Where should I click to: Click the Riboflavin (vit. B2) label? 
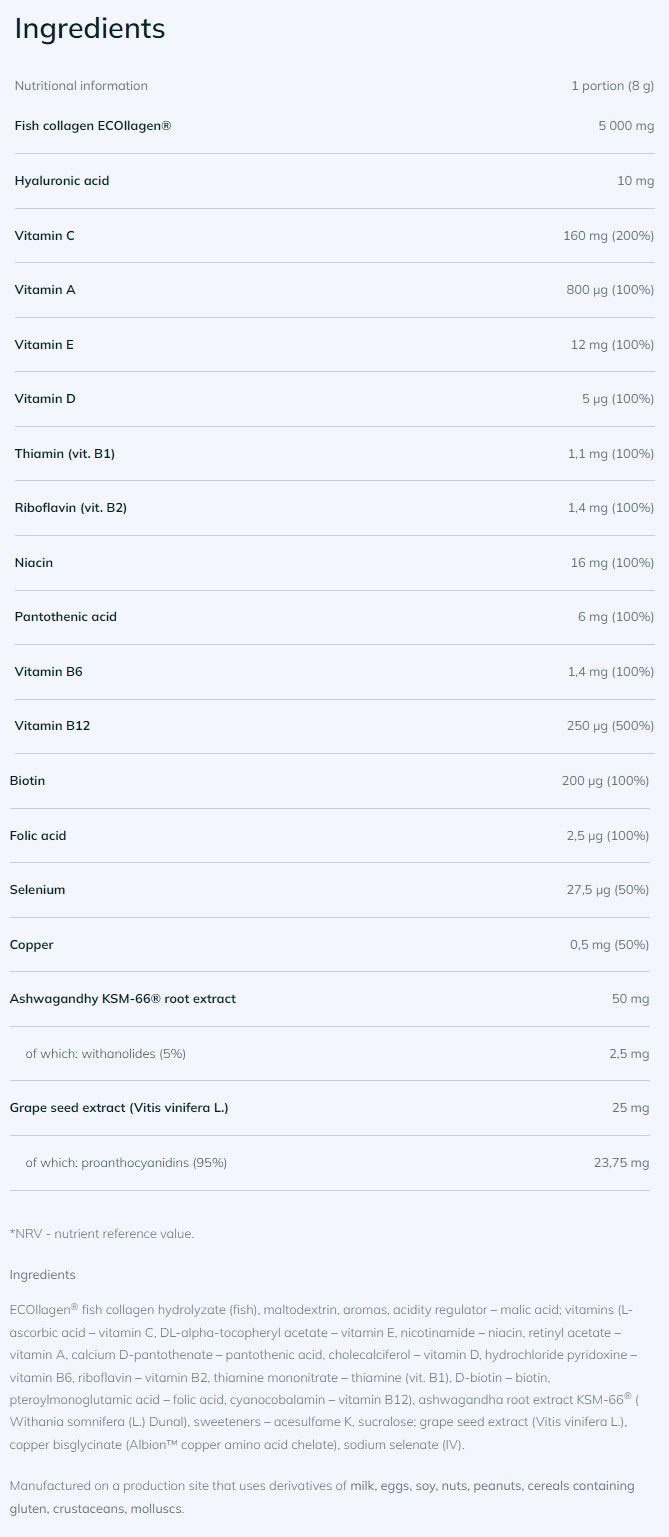[70, 508]
